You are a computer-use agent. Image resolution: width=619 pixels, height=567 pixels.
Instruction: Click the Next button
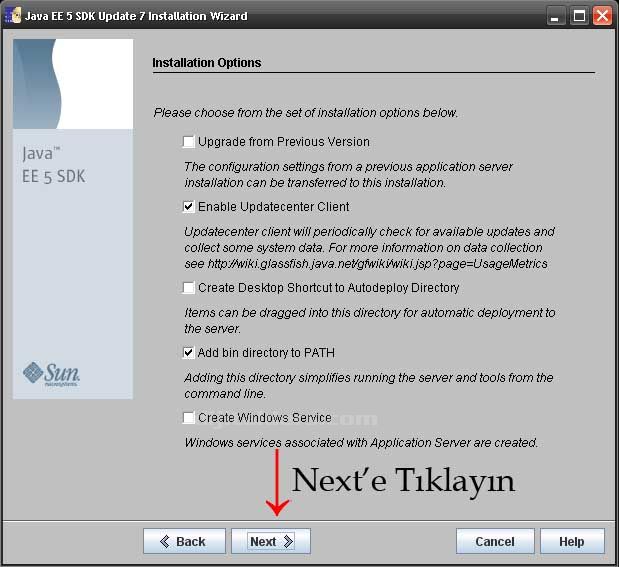click(x=271, y=541)
